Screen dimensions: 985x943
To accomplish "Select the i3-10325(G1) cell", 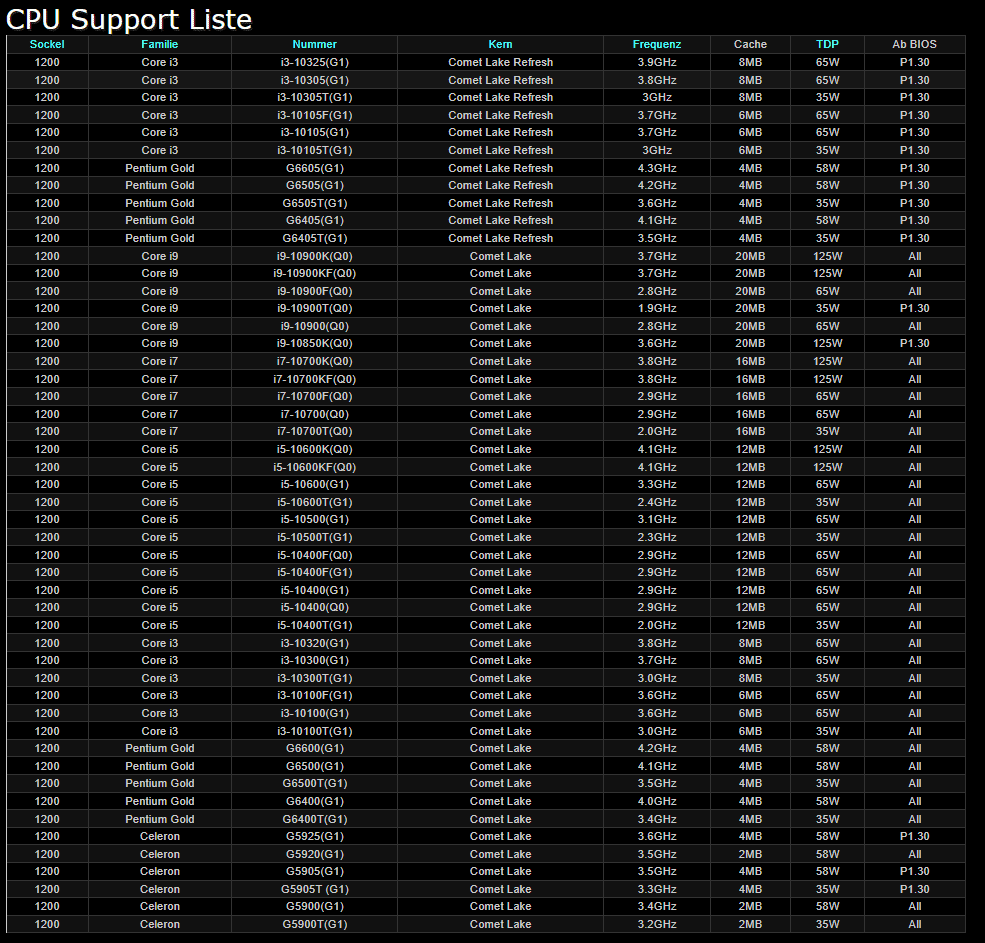I will (x=314, y=62).
